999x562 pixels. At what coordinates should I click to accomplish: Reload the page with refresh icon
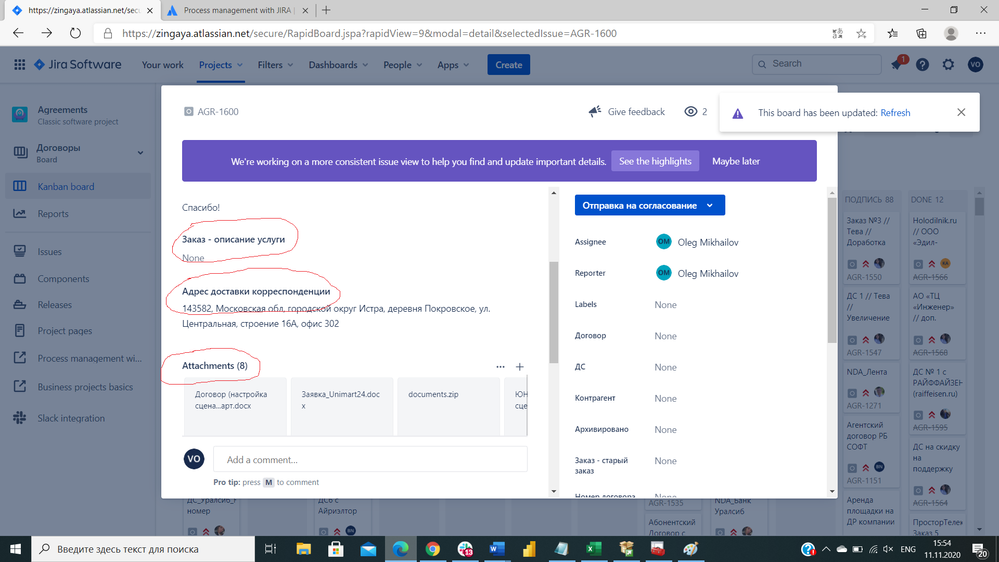(75, 33)
